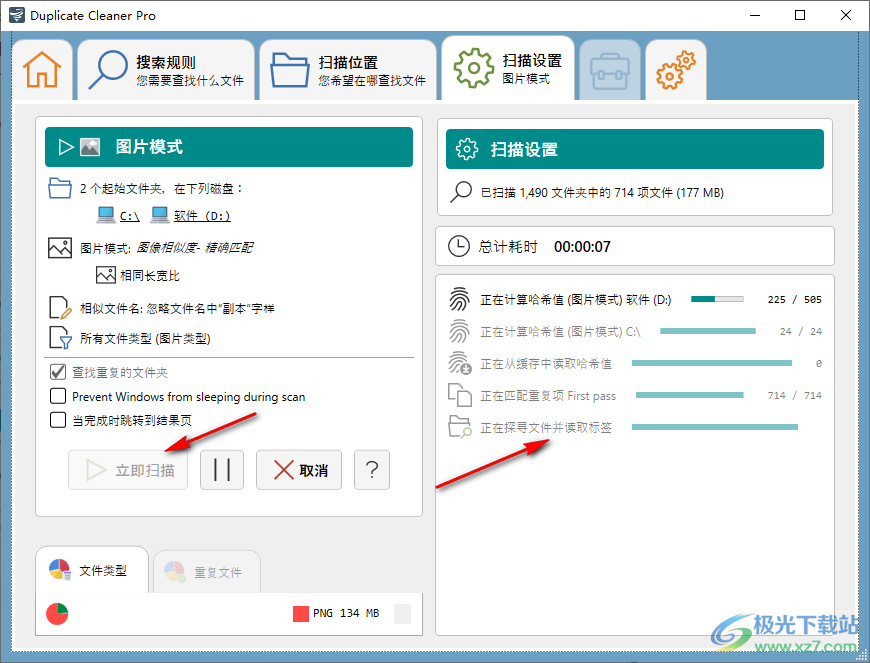Image resolution: width=870 pixels, height=663 pixels.
Task: Click the 相似文件名 ignore 副本 rule text
Action: pyautogui.click(x=177, y=308)
